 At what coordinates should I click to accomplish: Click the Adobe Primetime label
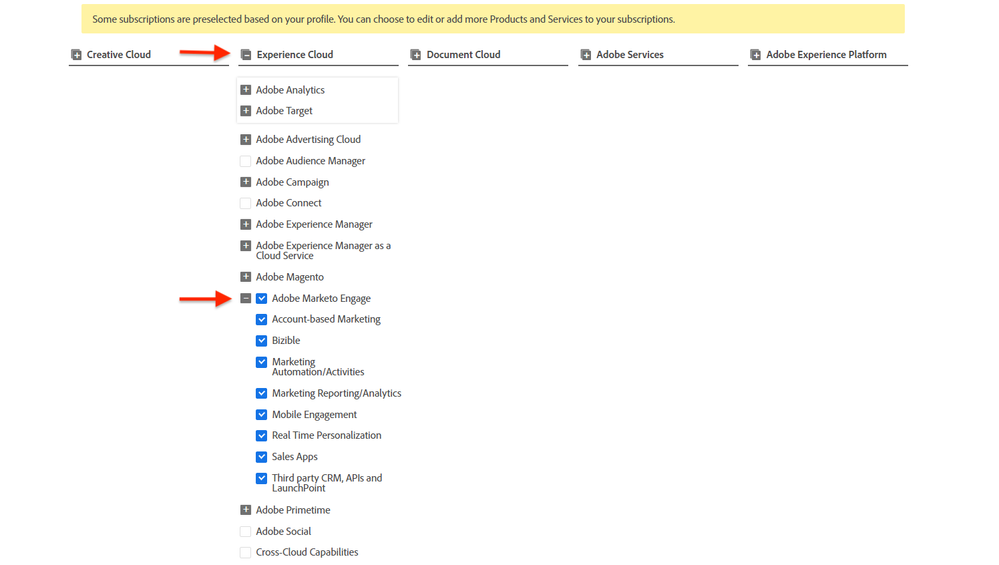(x=293, y=510)
